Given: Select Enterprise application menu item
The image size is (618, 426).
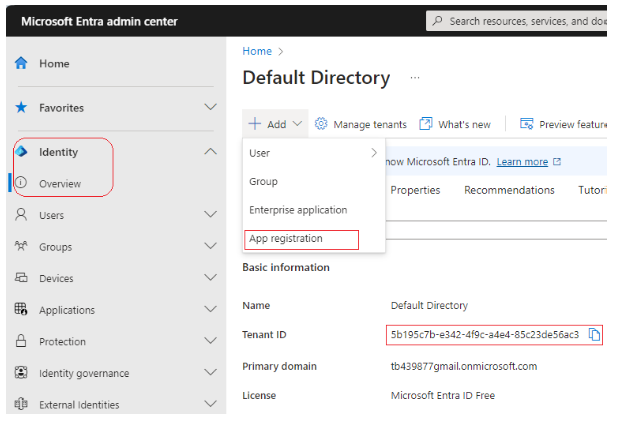Looking at the screenshot, I should pyautogui.click(x=314, y=210).
